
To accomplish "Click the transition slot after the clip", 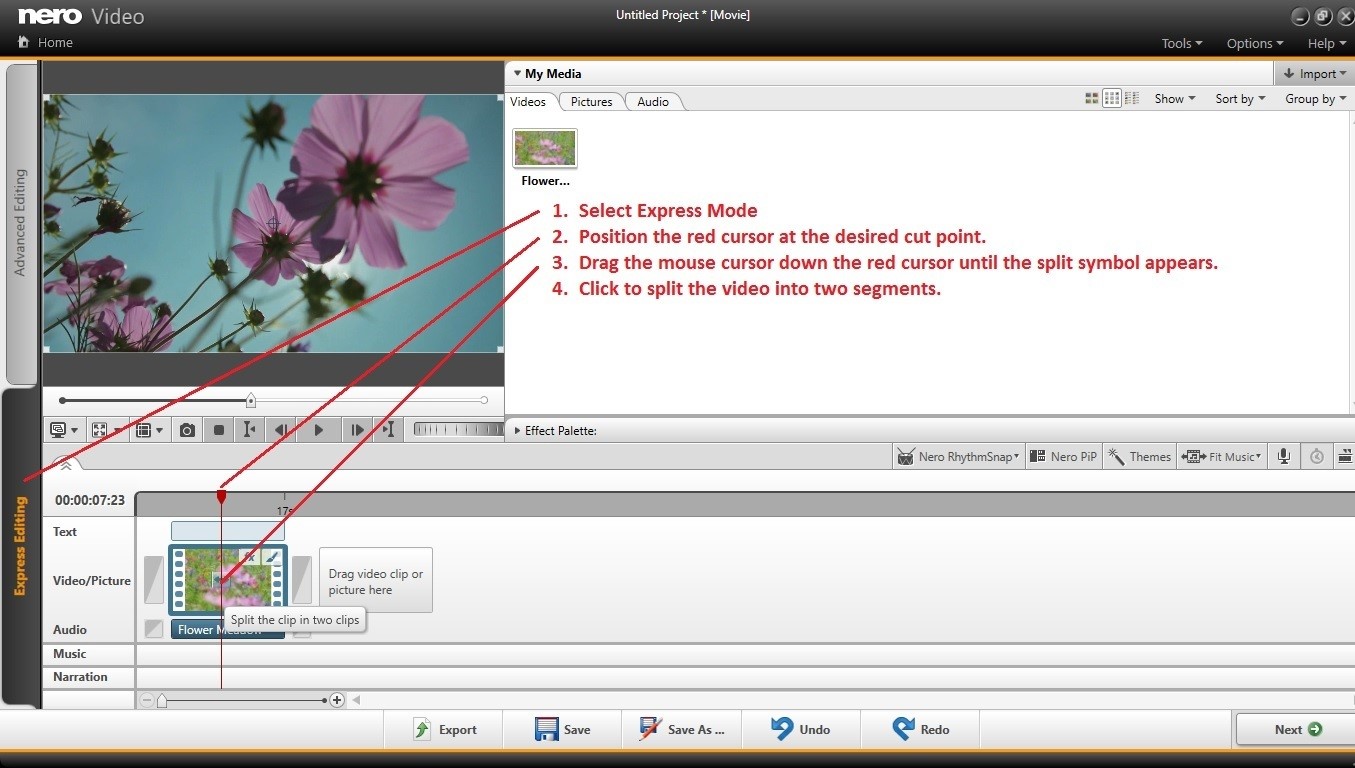I will 302,580.
